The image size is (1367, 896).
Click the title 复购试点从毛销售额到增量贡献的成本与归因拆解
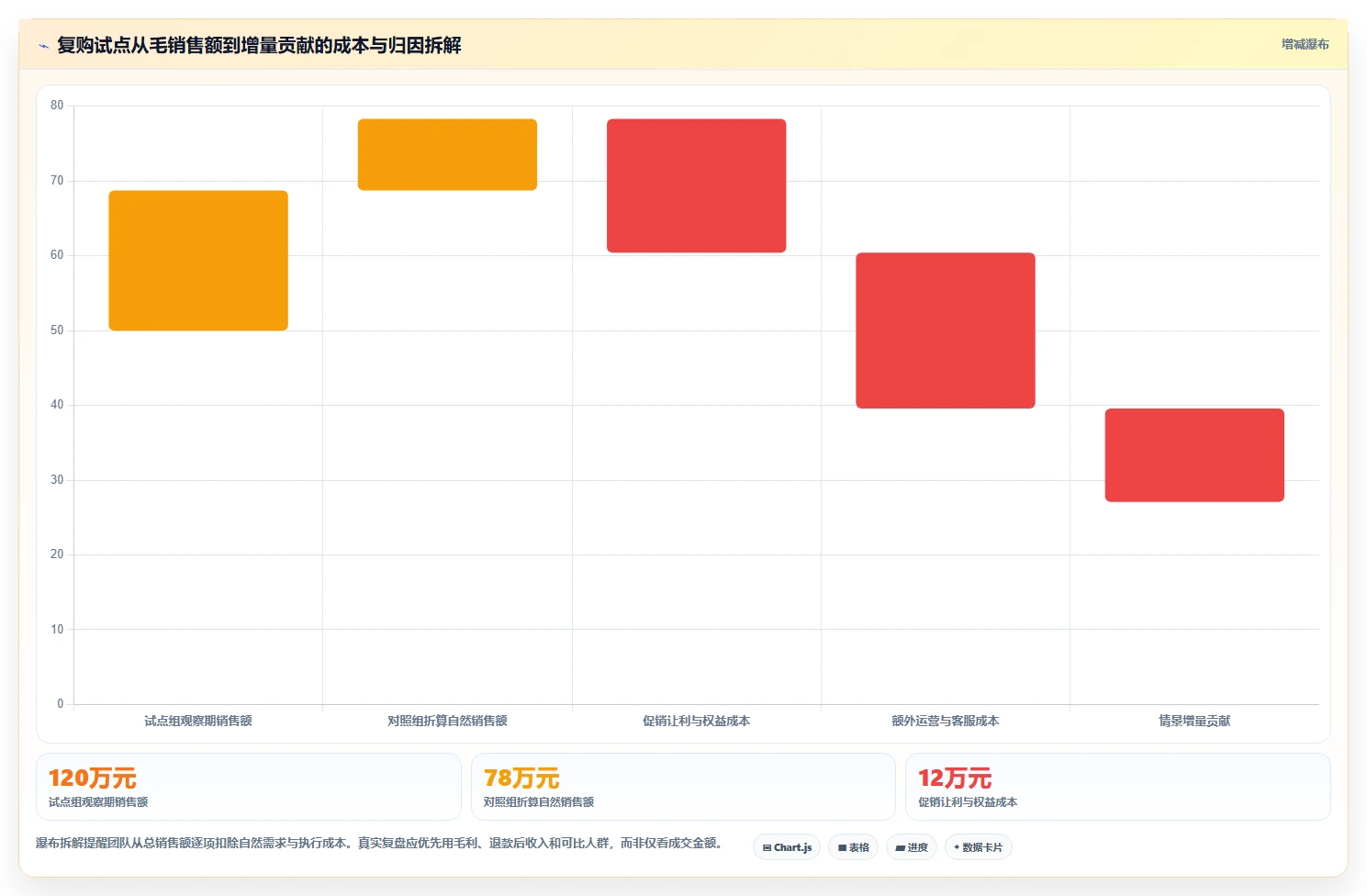[259, 45]
